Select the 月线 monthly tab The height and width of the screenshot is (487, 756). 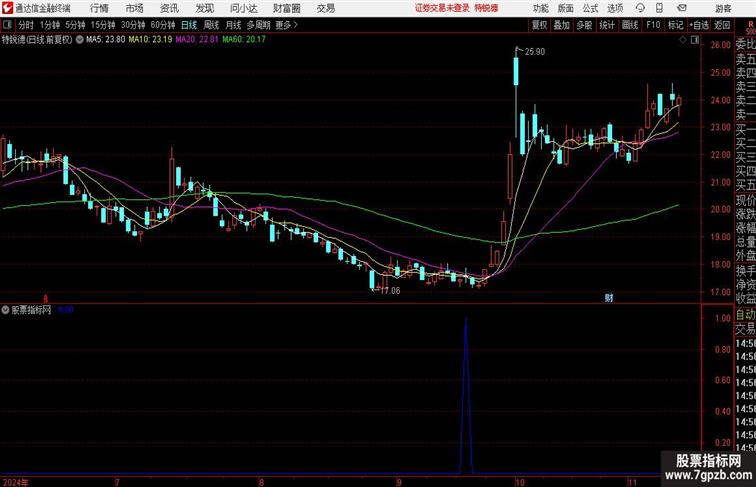point(233,25)
